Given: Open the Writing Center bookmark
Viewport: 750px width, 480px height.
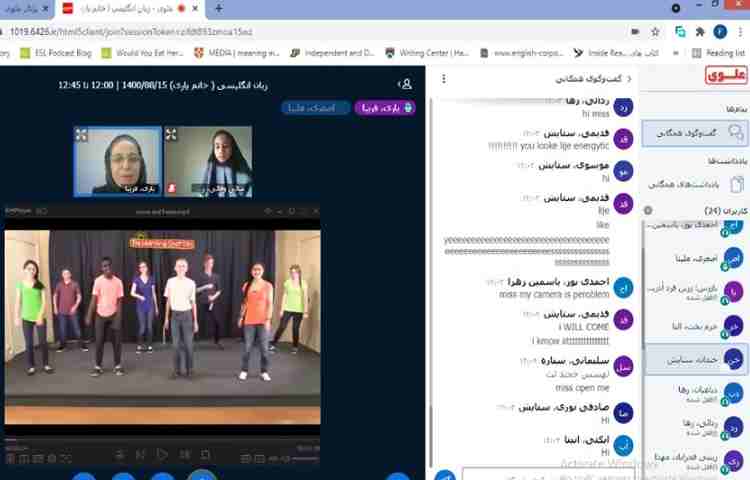Looking at the screenshot, I should pos(433,53).
